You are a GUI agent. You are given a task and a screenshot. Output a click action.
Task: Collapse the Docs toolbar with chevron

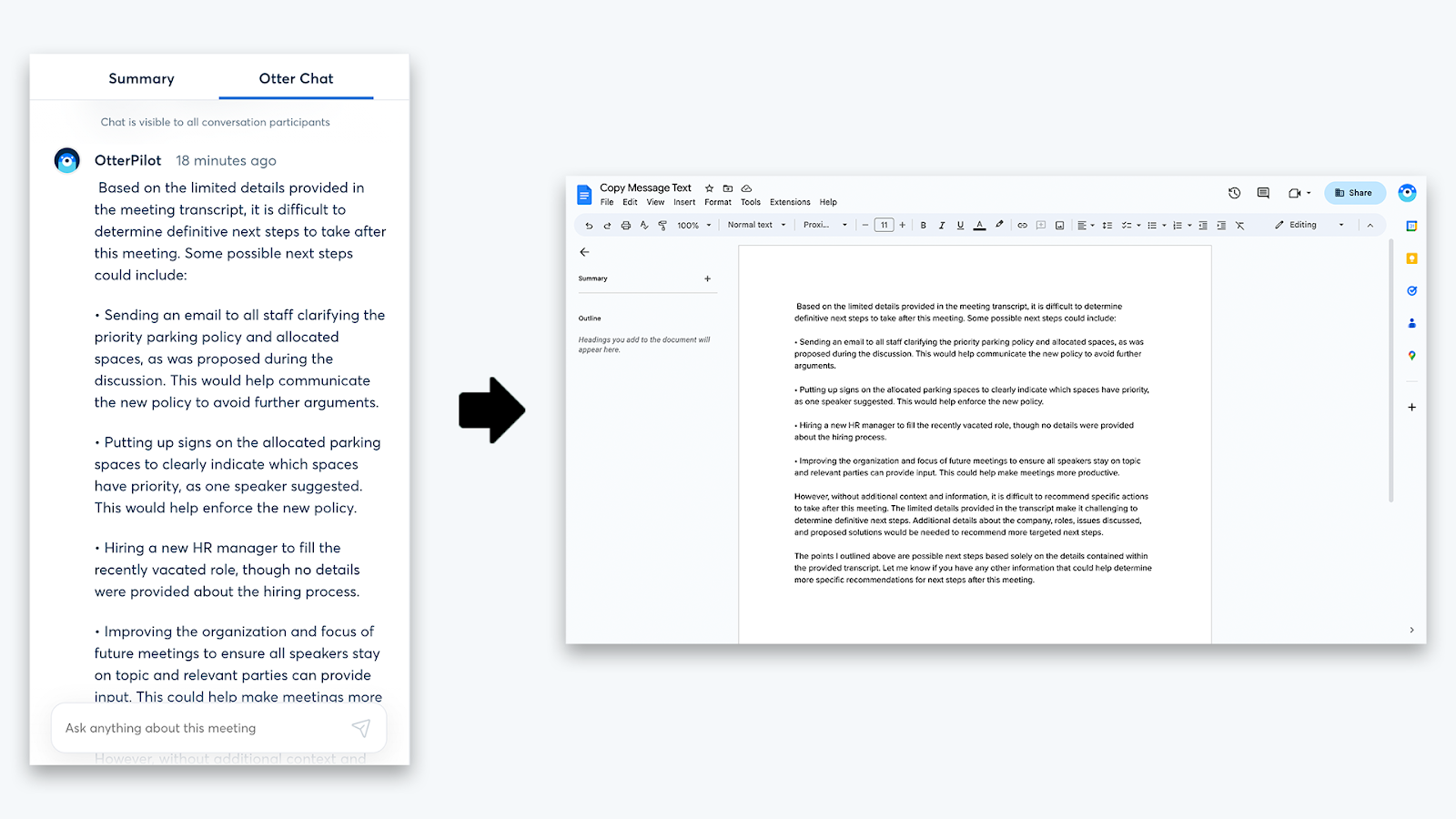pyautogui.click(x=1370, y=225)
